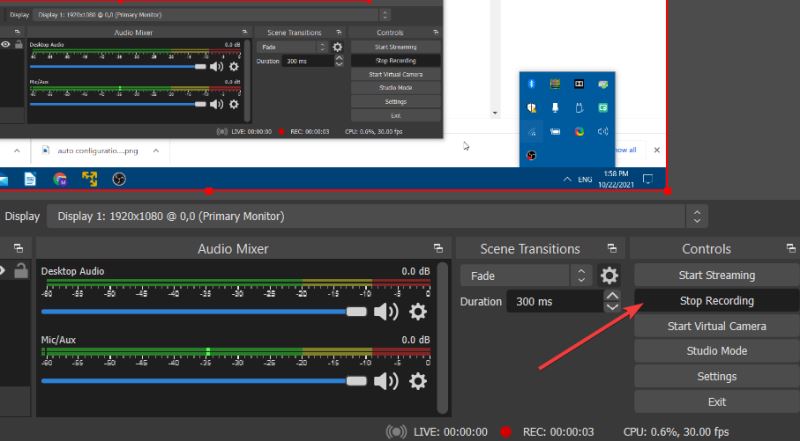
Task: Click the Duration 300 ms field
Action: 553,301
